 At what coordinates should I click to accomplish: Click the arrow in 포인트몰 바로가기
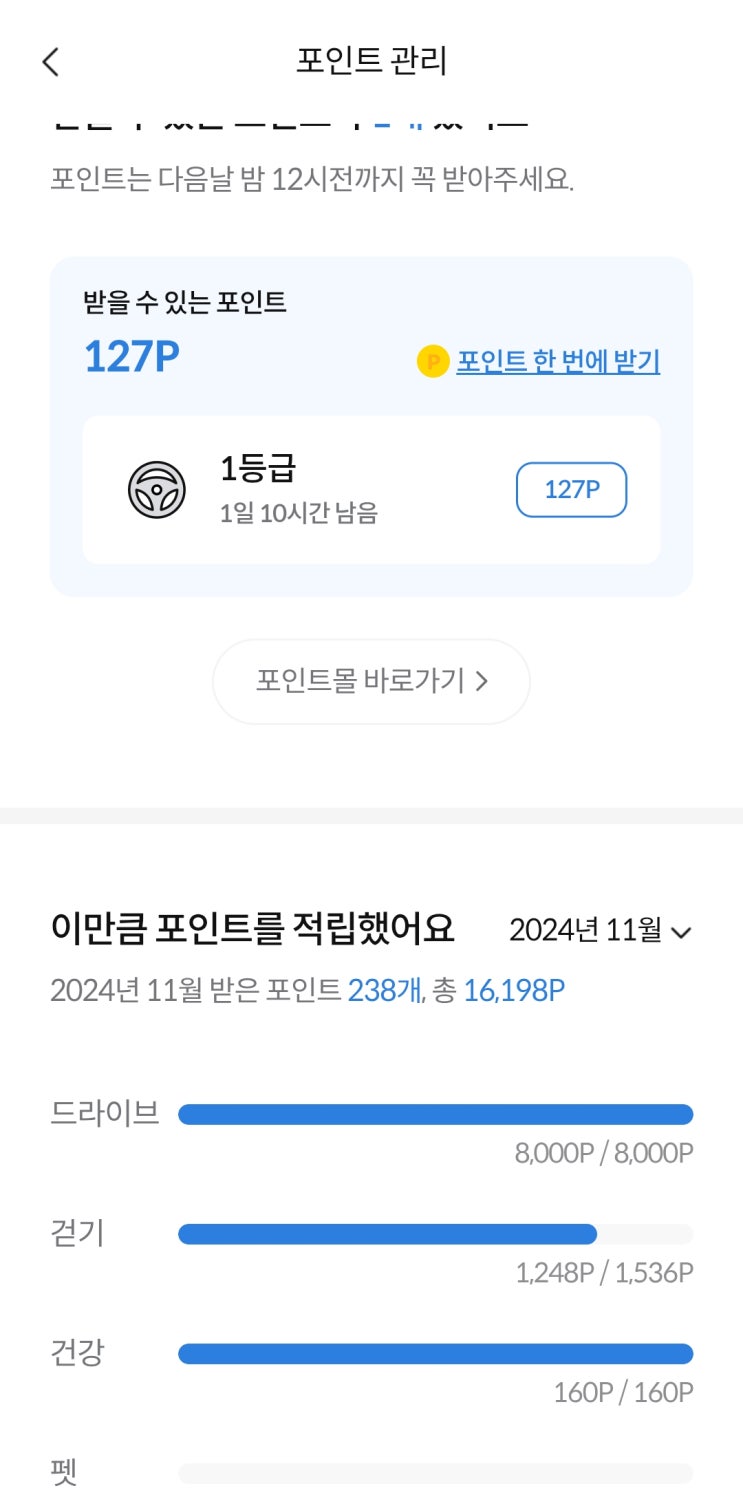[482, 682]
